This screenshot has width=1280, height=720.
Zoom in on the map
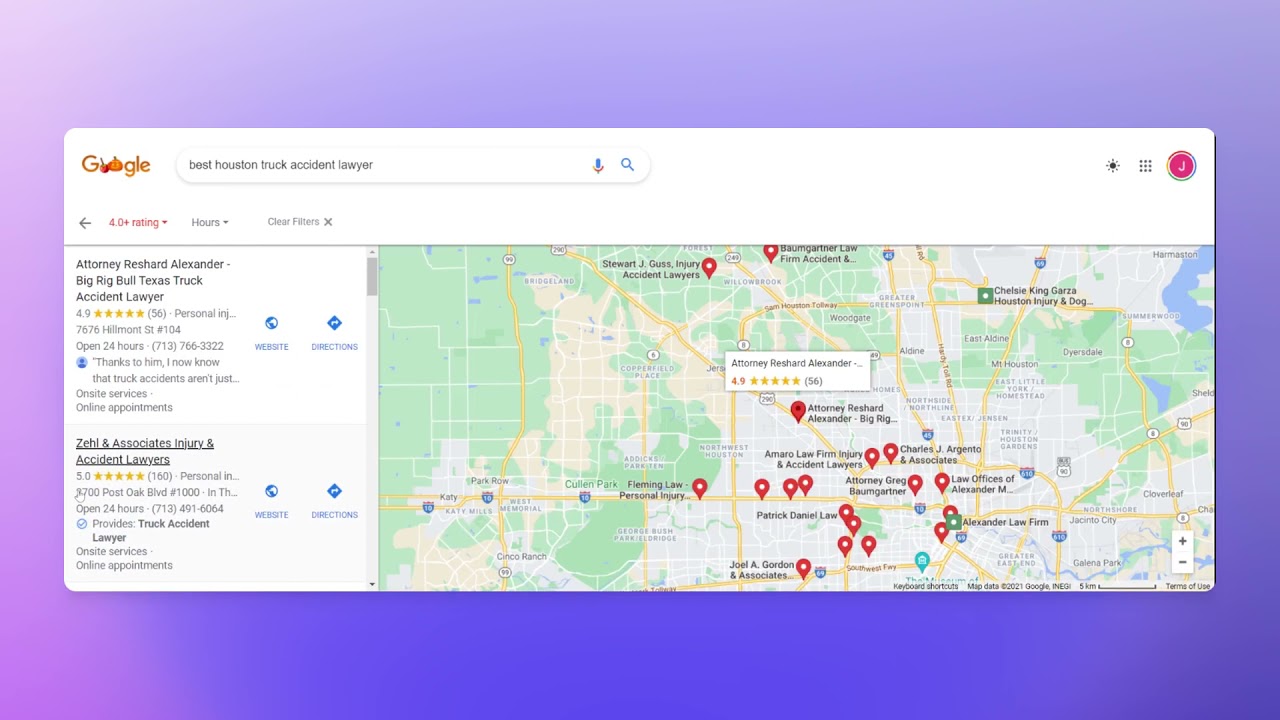(x=1182, y=541)
